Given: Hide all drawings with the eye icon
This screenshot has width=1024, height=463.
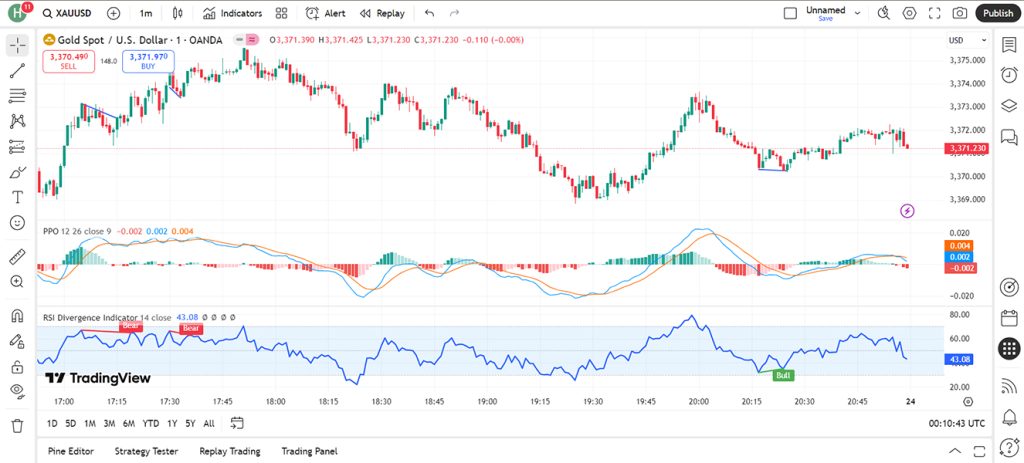Looking at the screenshot, I should pos(18,391).
